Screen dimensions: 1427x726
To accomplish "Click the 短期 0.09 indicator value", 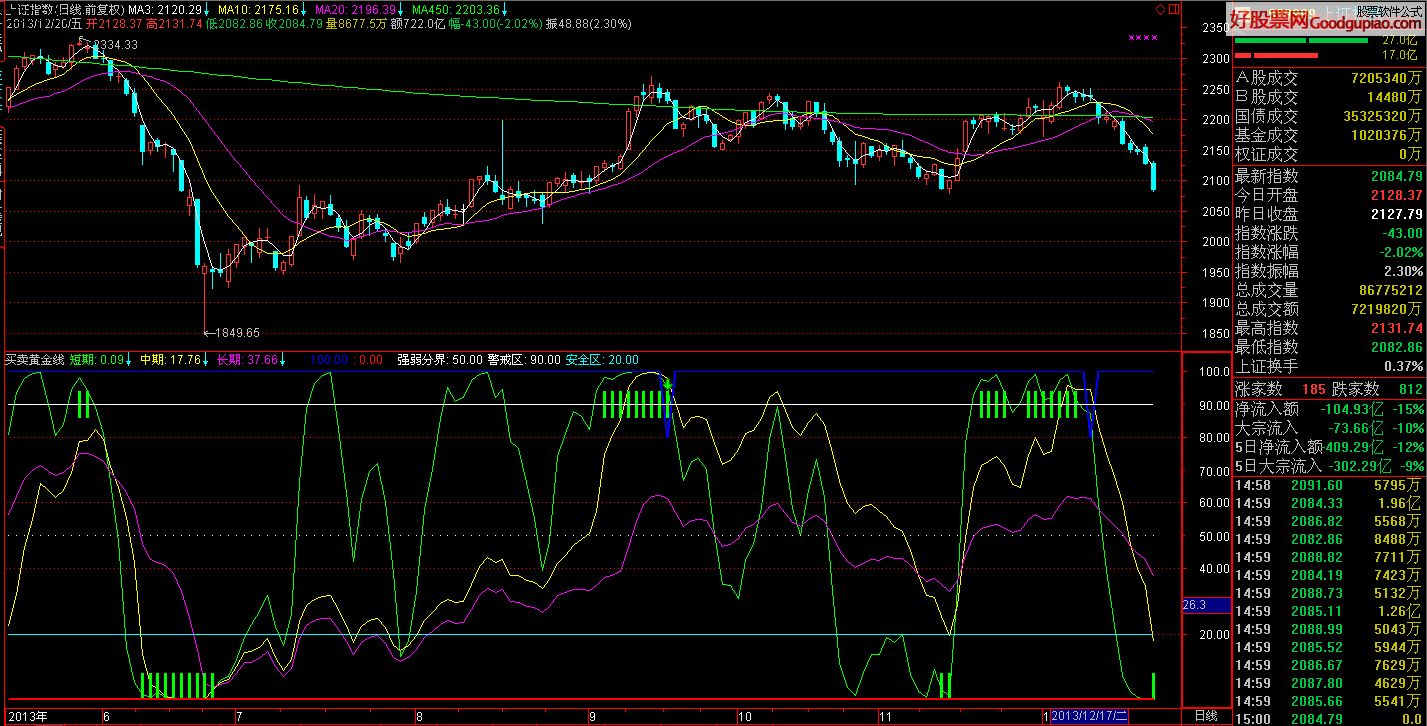I will click(98, 359).
